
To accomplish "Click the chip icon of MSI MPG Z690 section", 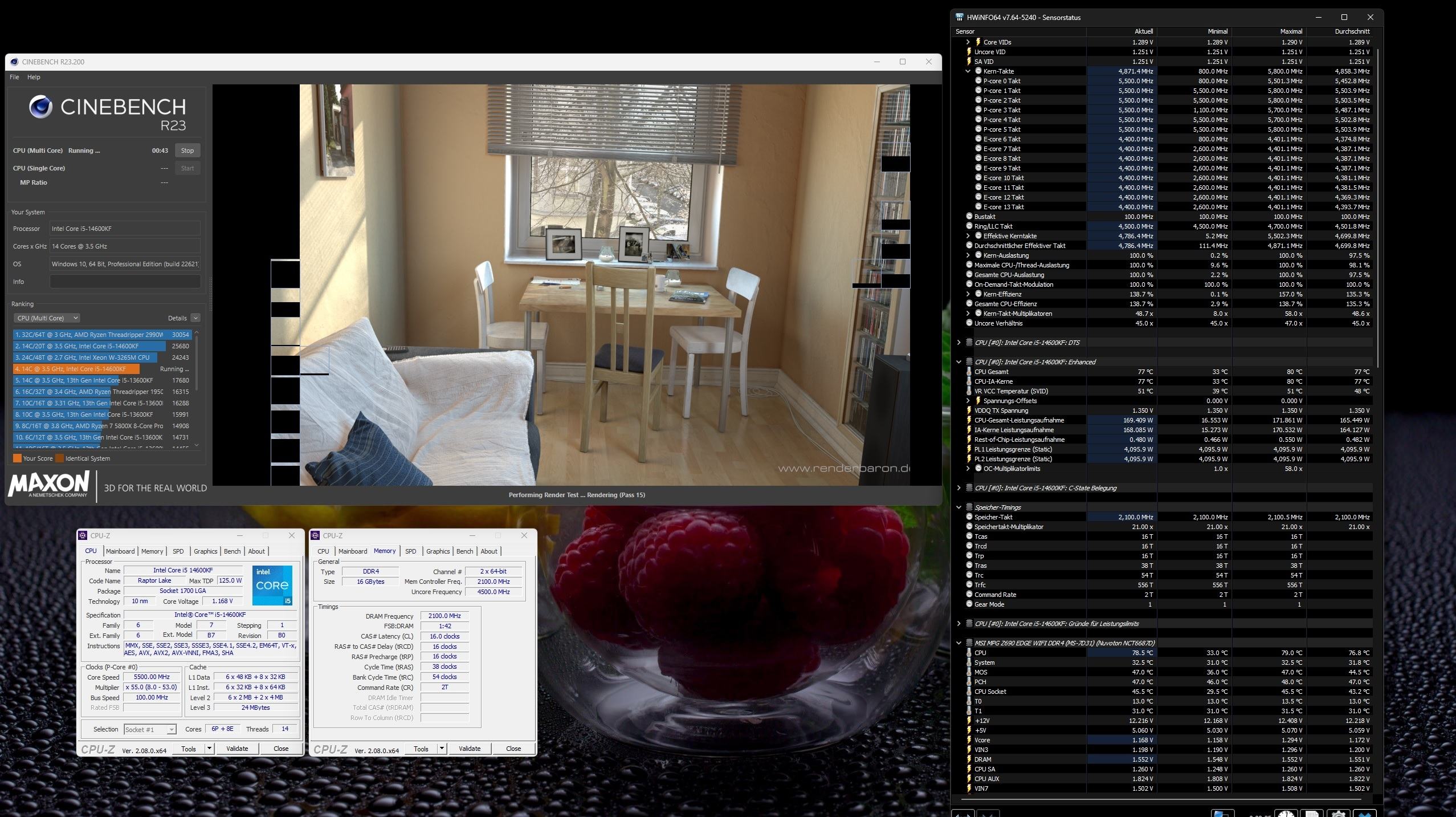I will [969, 643].
